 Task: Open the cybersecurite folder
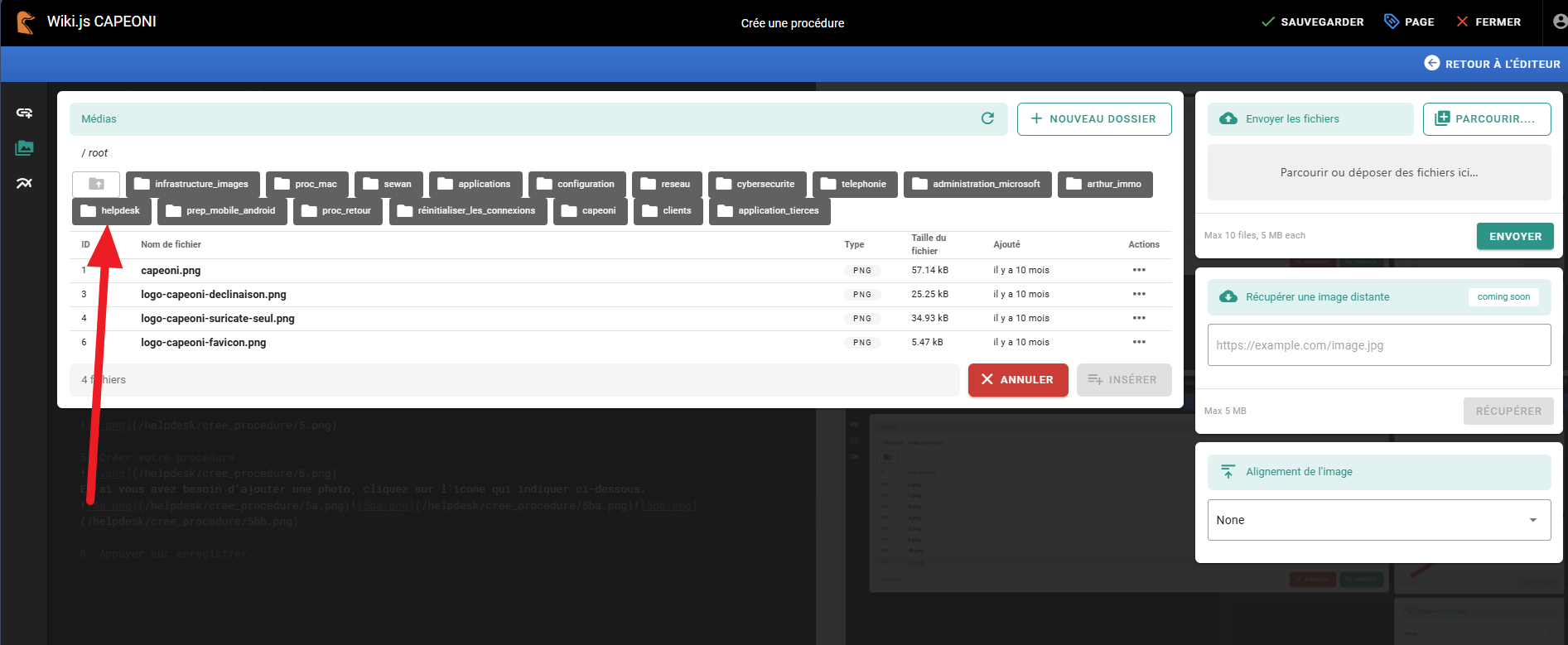757,184
